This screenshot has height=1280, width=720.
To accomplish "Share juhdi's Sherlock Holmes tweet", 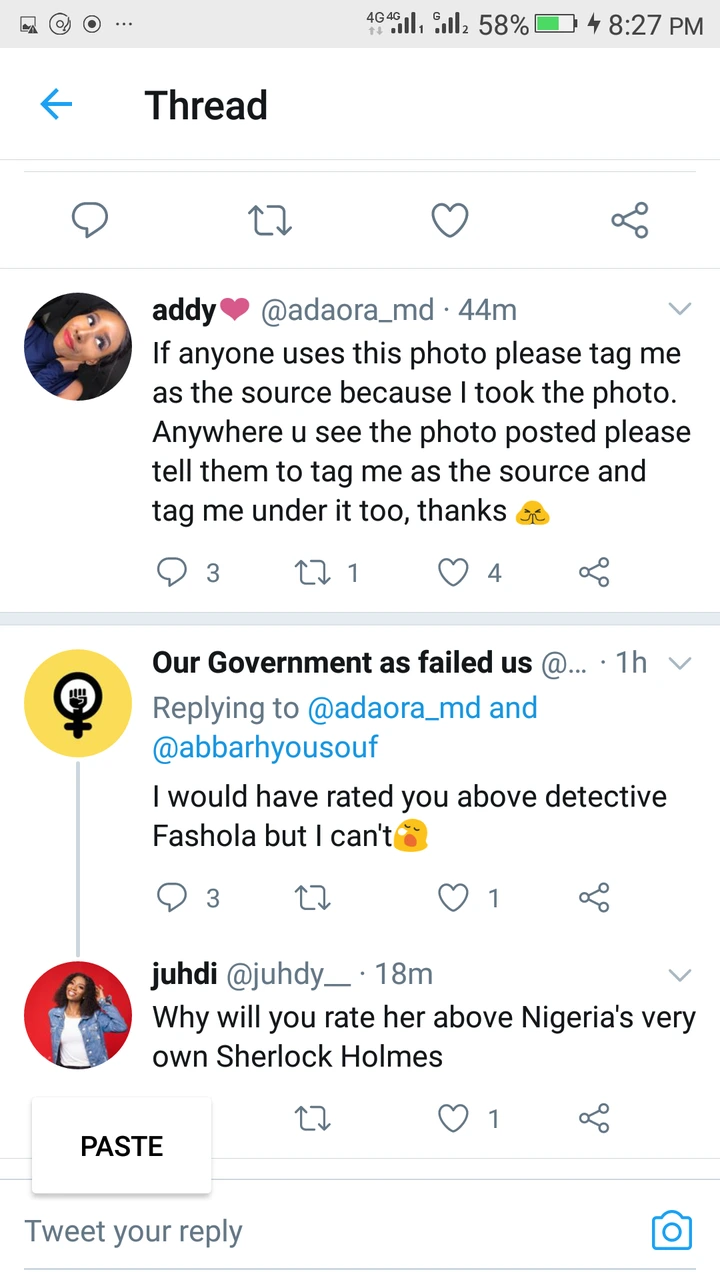I will tap(594, 1118).
